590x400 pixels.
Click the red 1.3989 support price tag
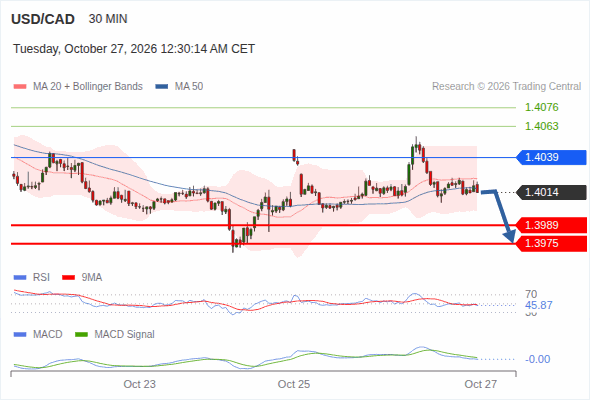point(551,225)
